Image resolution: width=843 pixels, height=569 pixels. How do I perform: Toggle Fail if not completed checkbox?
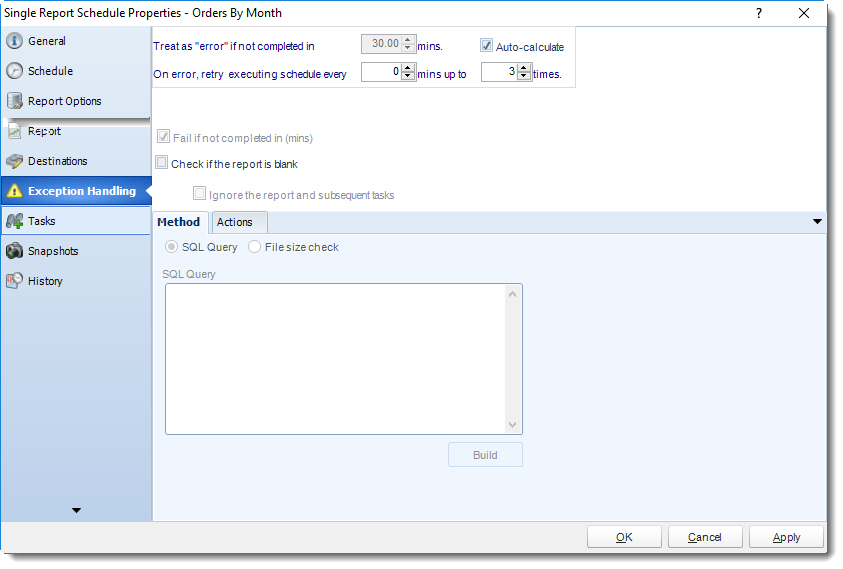[x=163, y=137]
